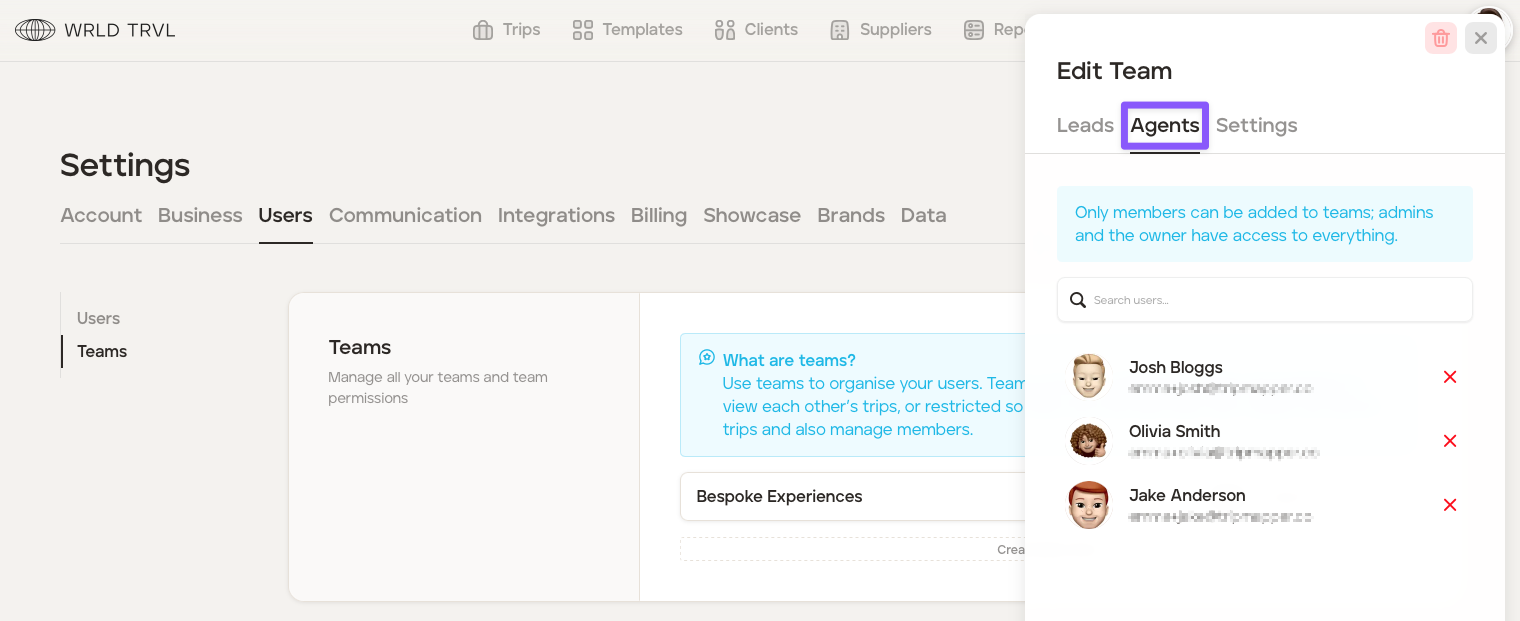Select Users in the left sidebar
The width and height of the screenshot is (1520, 621).
pyautogui.click(x=98, y=318)
